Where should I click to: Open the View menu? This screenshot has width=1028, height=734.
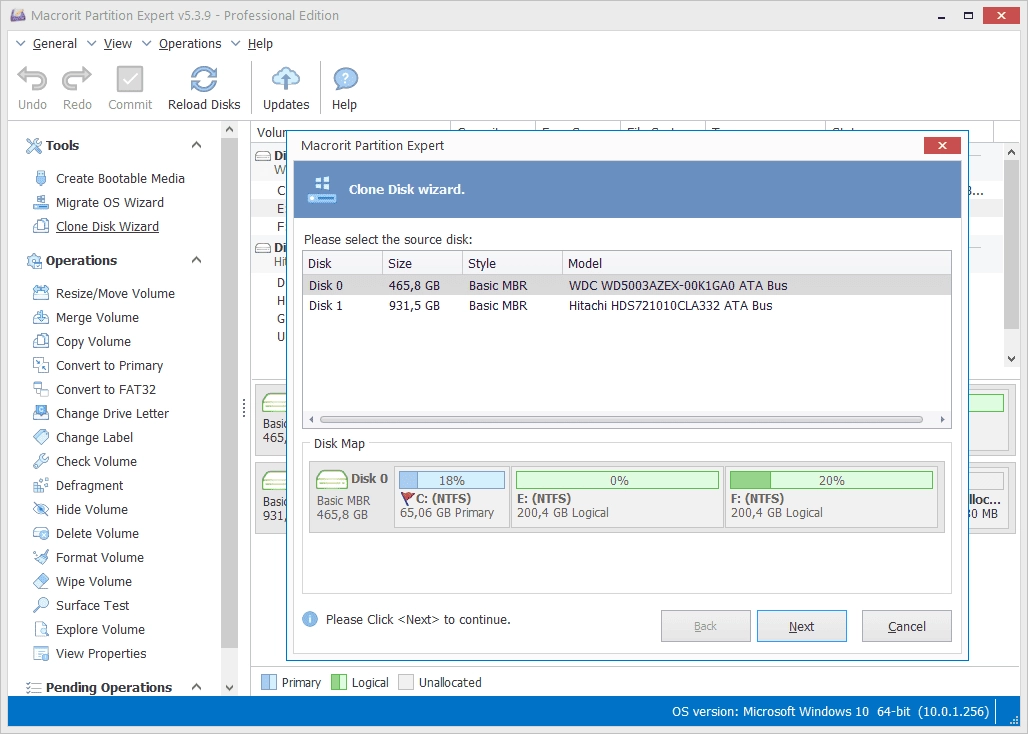[118, 43]
